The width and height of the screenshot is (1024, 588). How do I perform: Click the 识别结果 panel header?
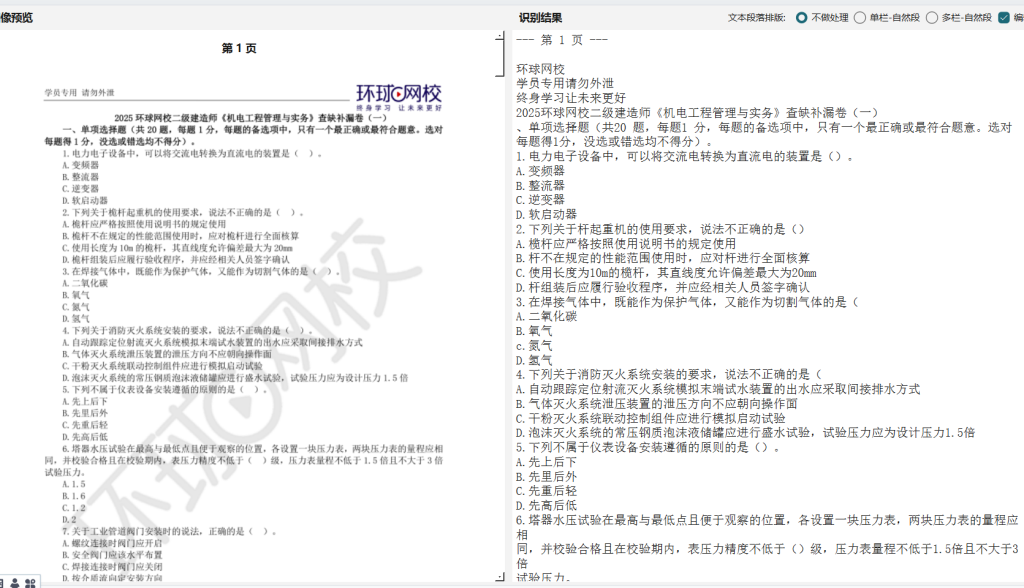pyautogui.click(x=540, y=18)
